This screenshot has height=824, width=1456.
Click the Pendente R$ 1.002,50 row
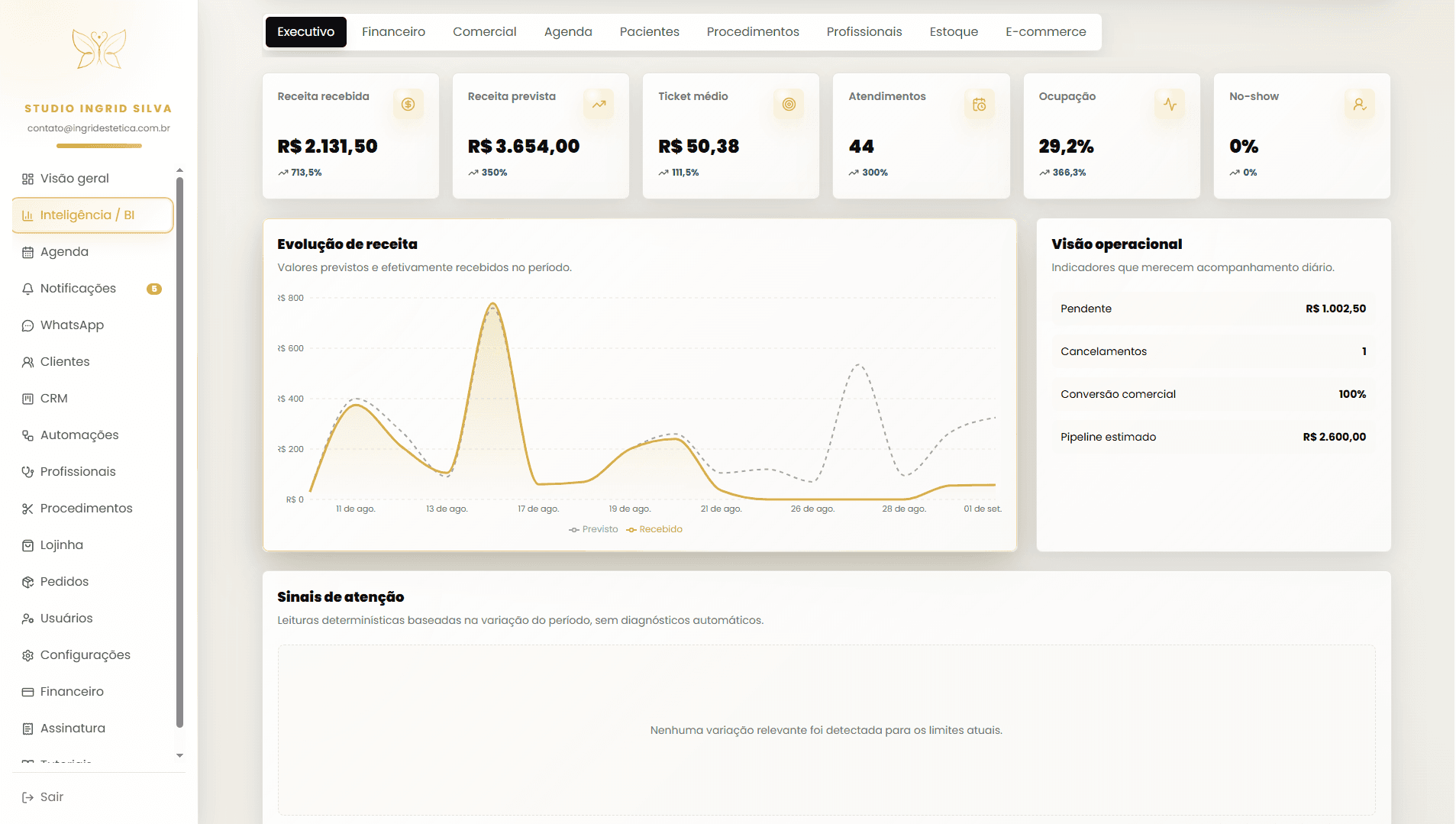(x=1213, y=309)
